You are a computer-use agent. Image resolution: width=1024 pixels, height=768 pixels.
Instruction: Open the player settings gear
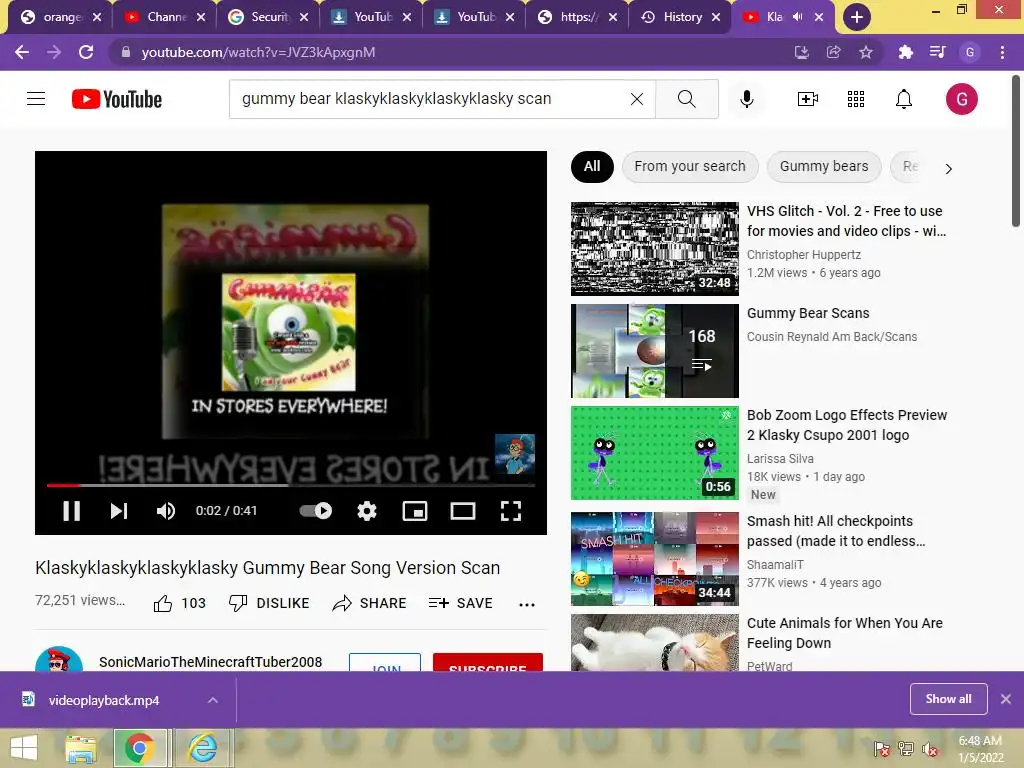coord(366,511)
